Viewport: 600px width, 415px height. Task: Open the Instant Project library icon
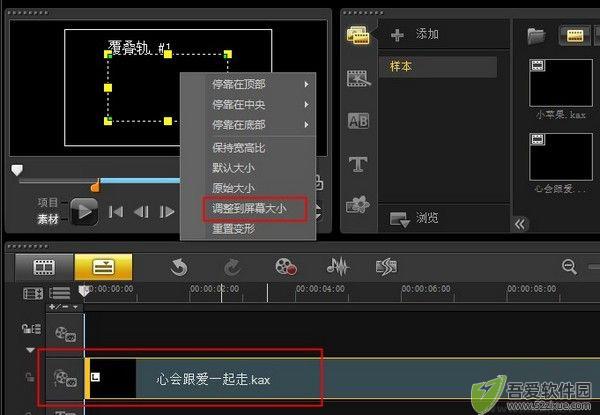[358, 78]
